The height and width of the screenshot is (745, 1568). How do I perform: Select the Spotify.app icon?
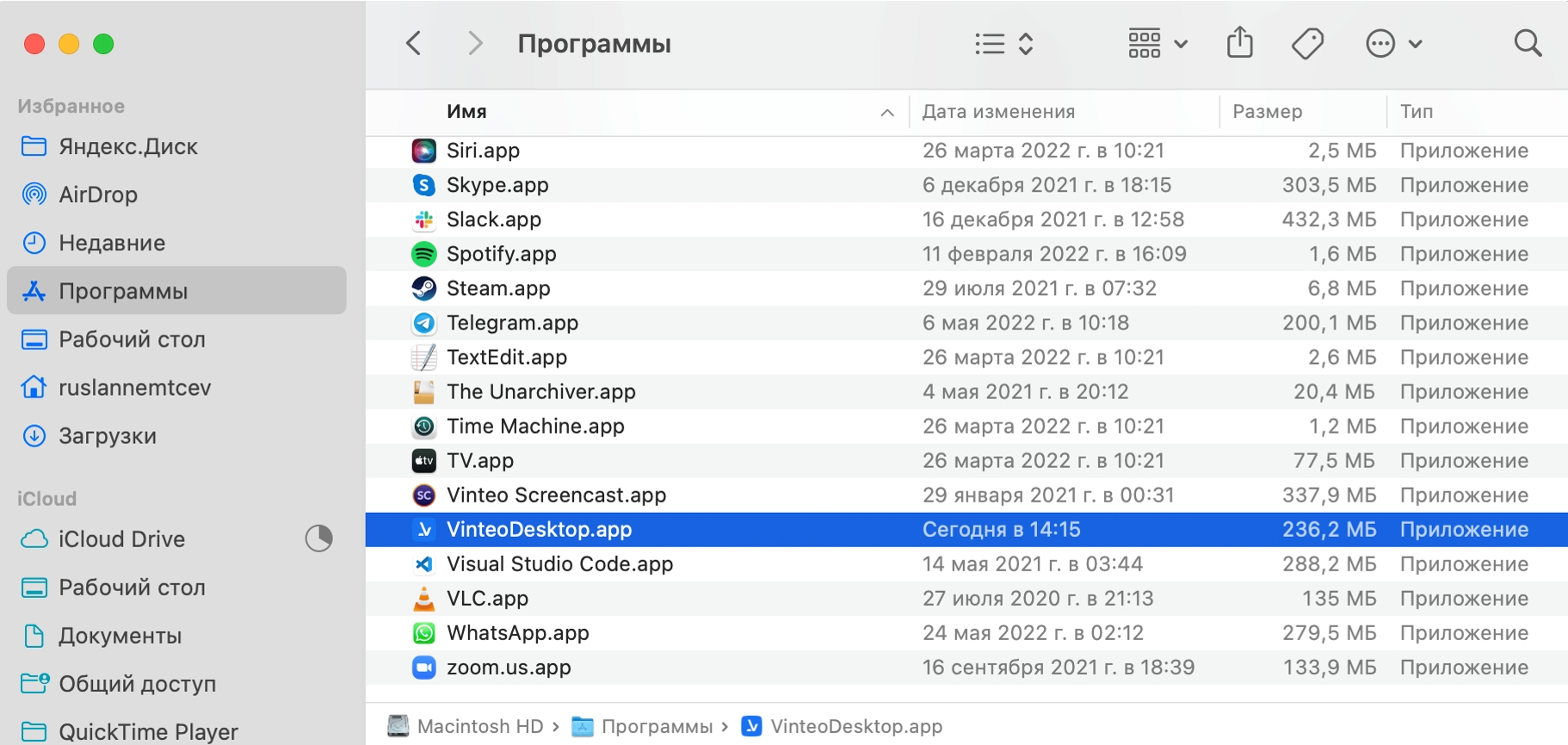[x=424, y=254]
